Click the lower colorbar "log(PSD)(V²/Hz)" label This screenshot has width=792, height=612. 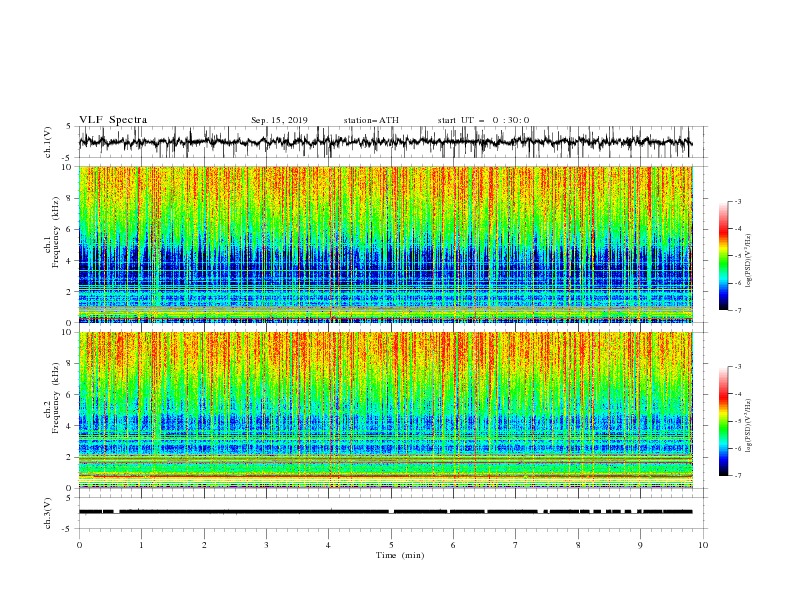[x=749, y=426]
